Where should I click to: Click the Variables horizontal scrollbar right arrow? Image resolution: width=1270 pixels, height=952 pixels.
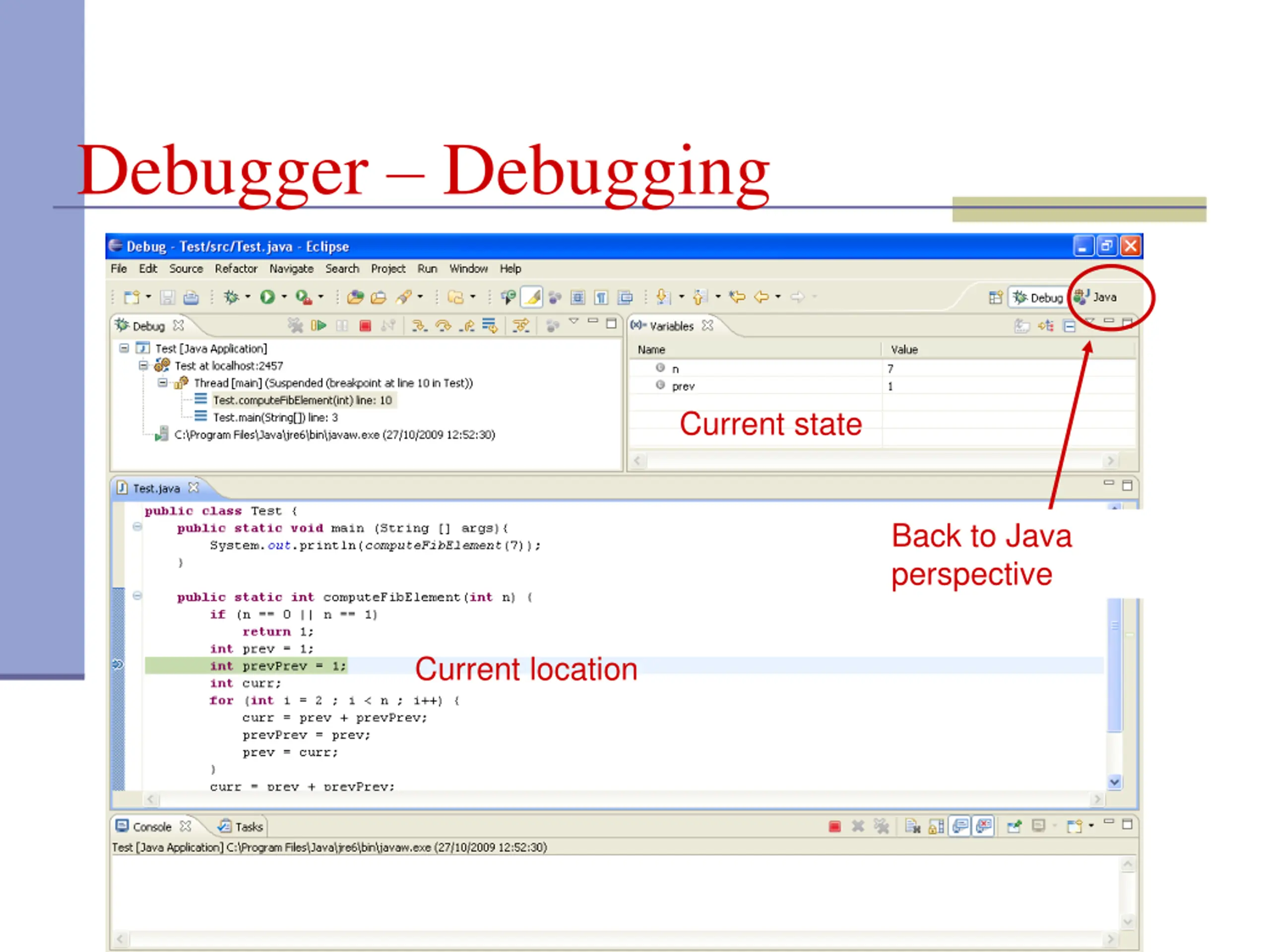[1110, 461]
